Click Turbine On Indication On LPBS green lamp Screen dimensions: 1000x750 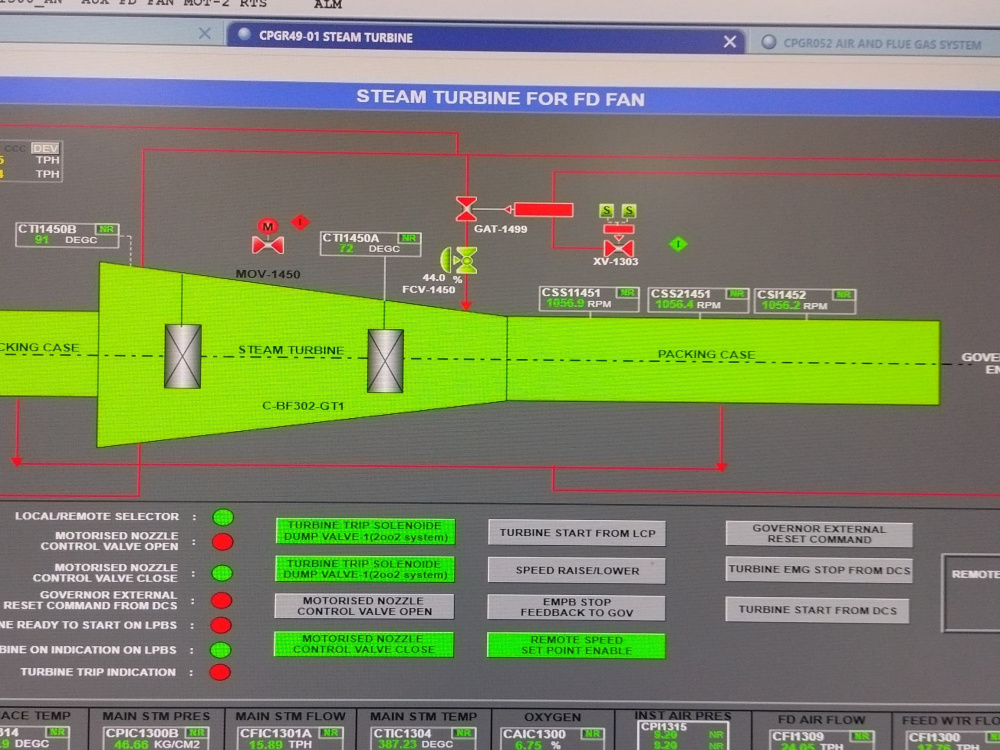coord(221,650)
